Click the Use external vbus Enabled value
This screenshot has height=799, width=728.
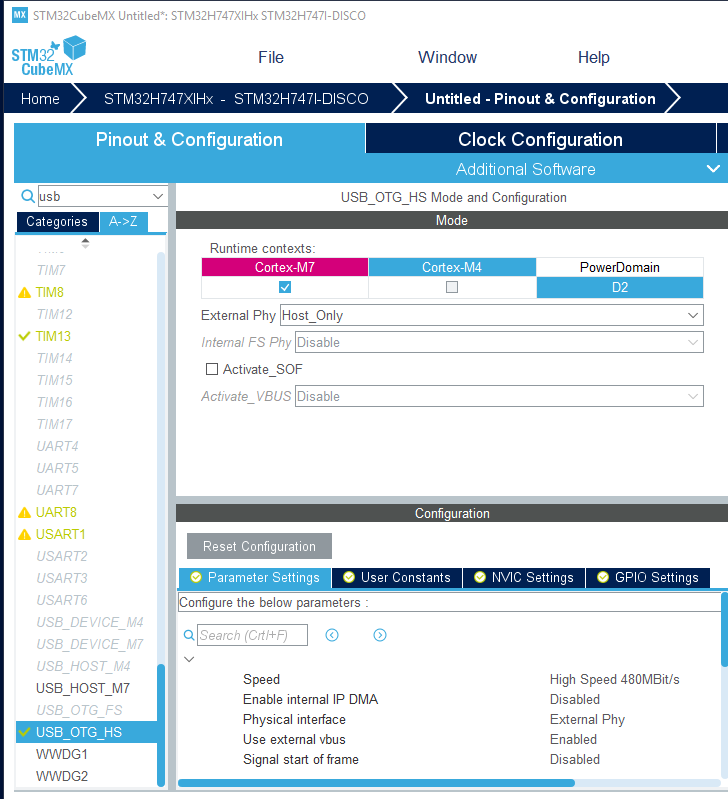coord(573,739)
